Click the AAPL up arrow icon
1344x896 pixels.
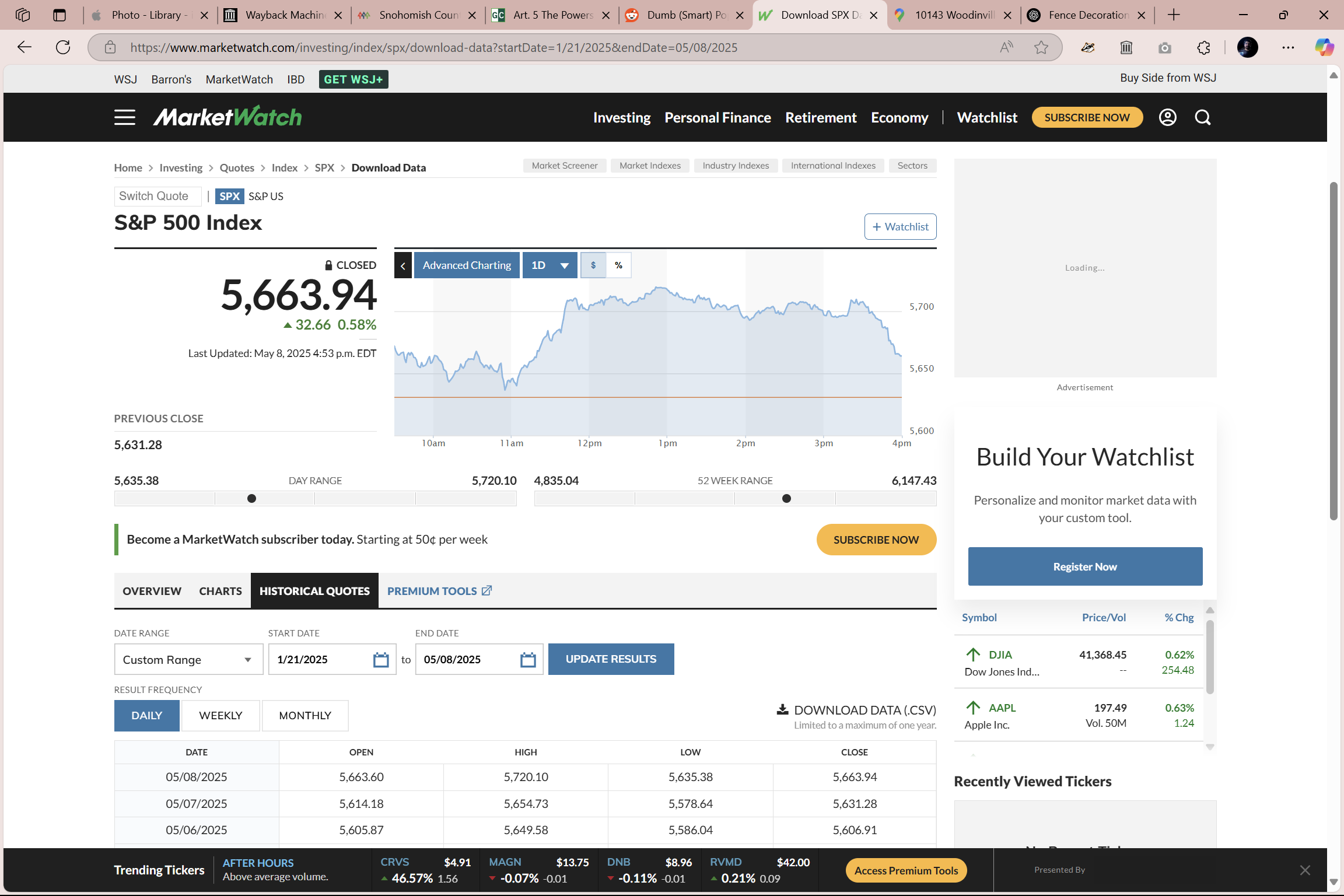973,708
